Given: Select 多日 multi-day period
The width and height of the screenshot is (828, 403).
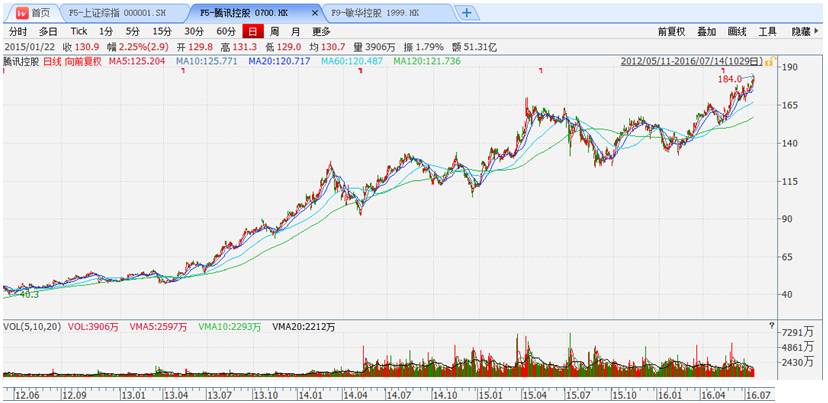Looking at the screenshot, I should tap(47, 31).
